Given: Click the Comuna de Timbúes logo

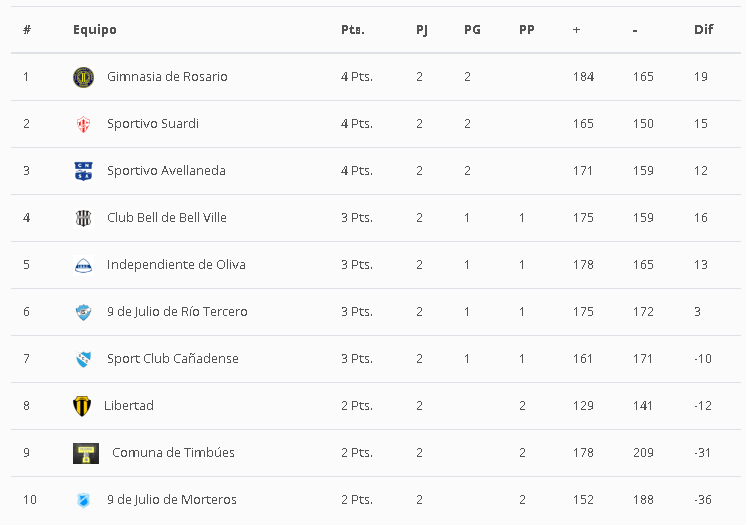Looking at the screenshot, I should pyautogui.click(x=86, y=453).
